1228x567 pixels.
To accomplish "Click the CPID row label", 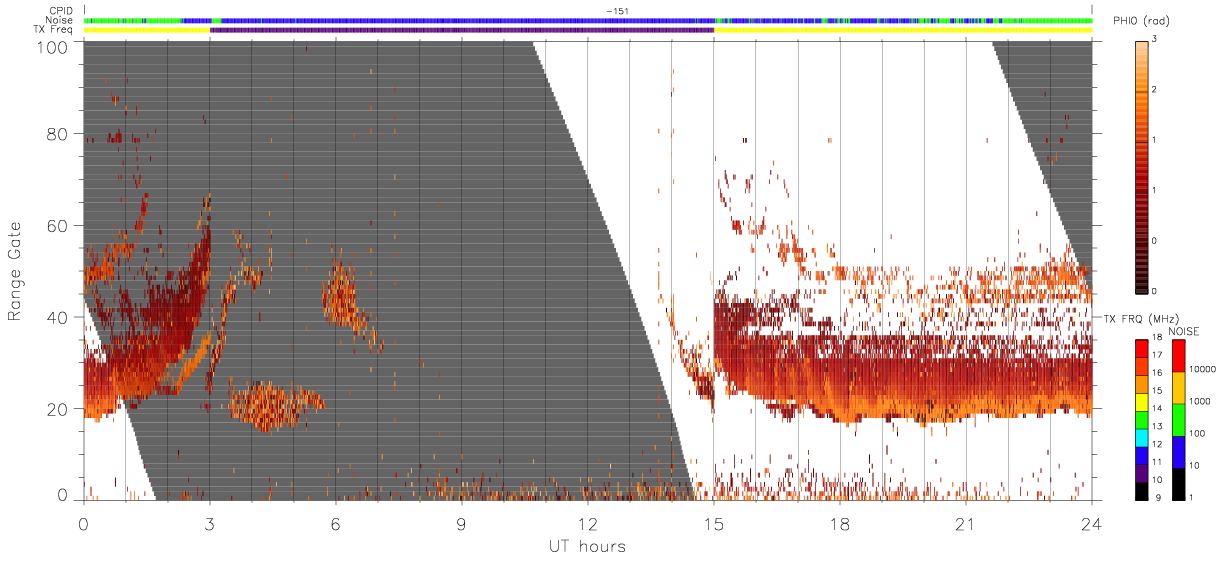I will (x=61, y=11).
